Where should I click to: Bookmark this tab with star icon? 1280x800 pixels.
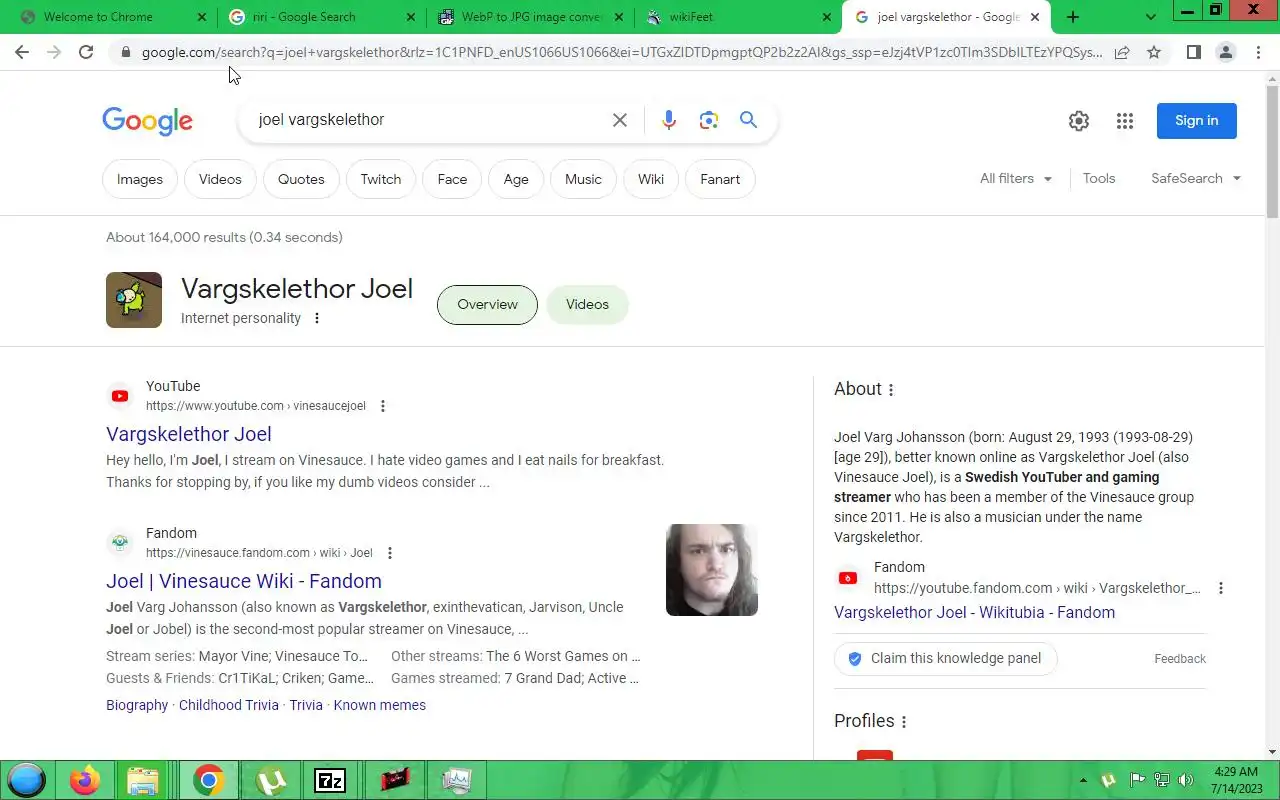(1154, 52)
